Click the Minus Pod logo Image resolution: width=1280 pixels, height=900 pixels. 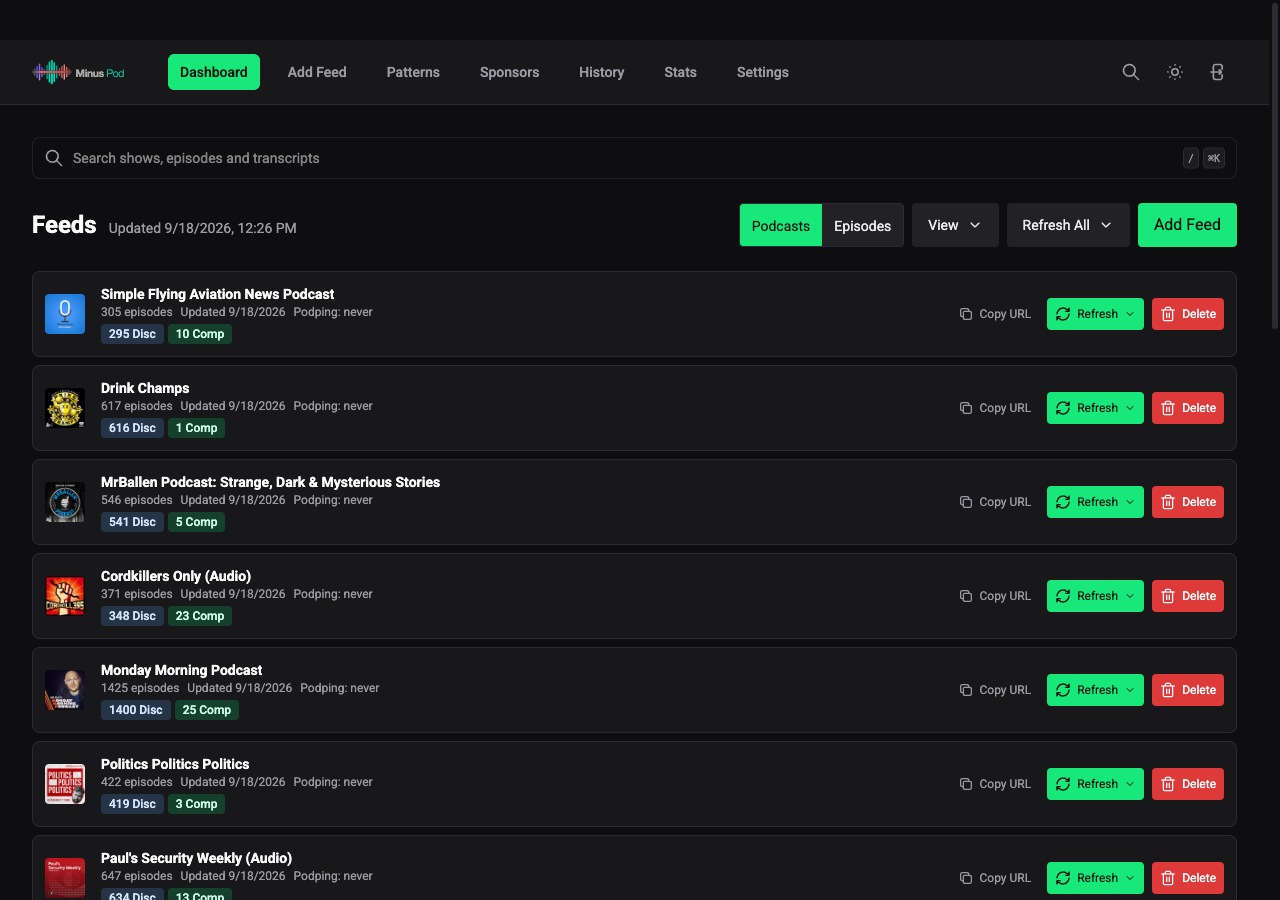[x=78, y=72]
